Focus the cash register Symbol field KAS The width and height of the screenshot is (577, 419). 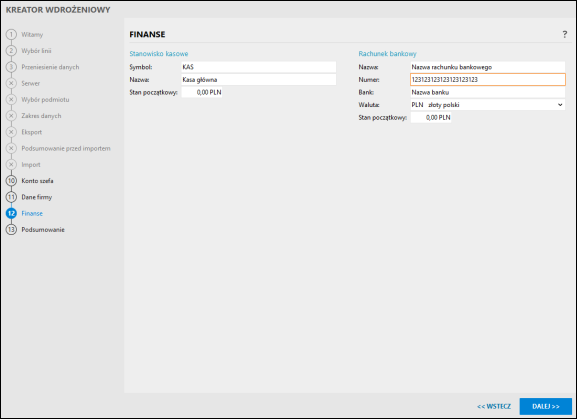(x=258, y=67)
